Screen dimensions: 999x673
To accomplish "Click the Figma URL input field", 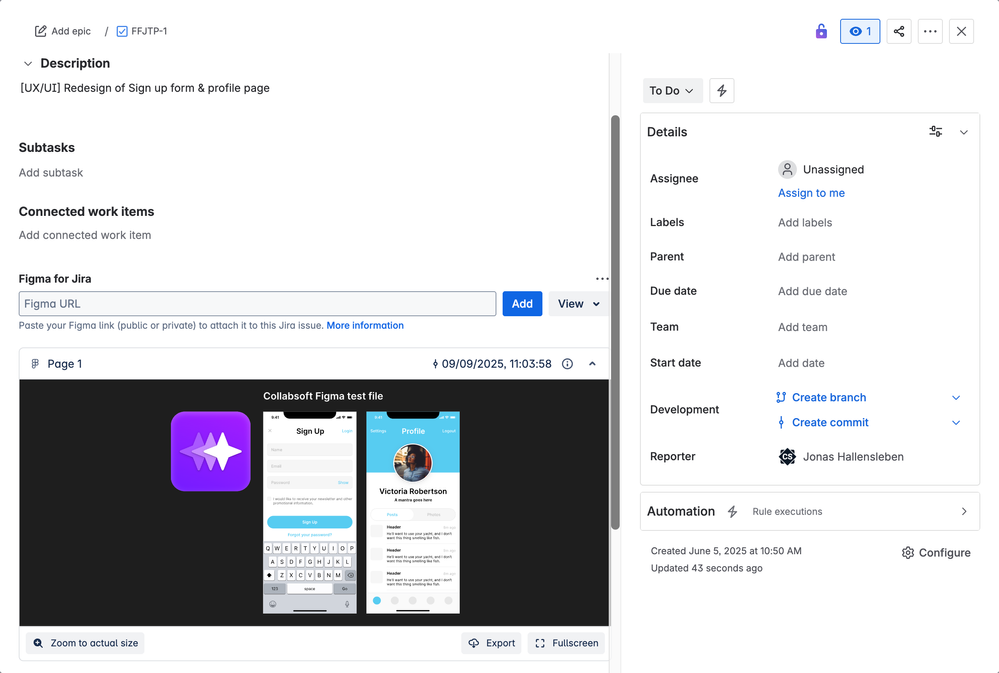I will tap(257, 304).
